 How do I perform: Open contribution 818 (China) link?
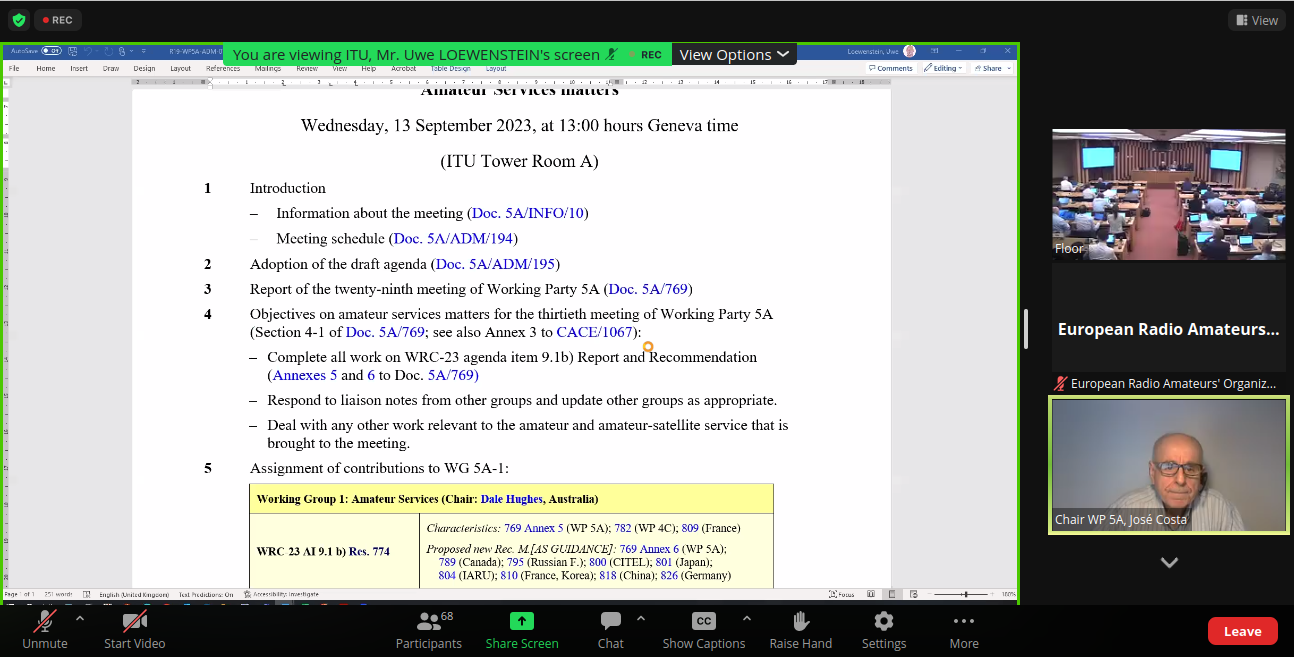point(608,576)
